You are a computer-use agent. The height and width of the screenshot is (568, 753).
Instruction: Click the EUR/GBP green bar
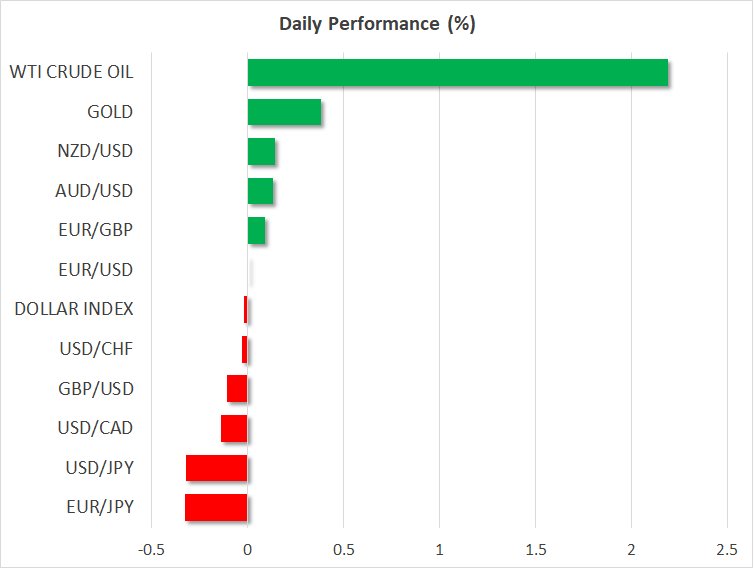click(x=256, y=231)
